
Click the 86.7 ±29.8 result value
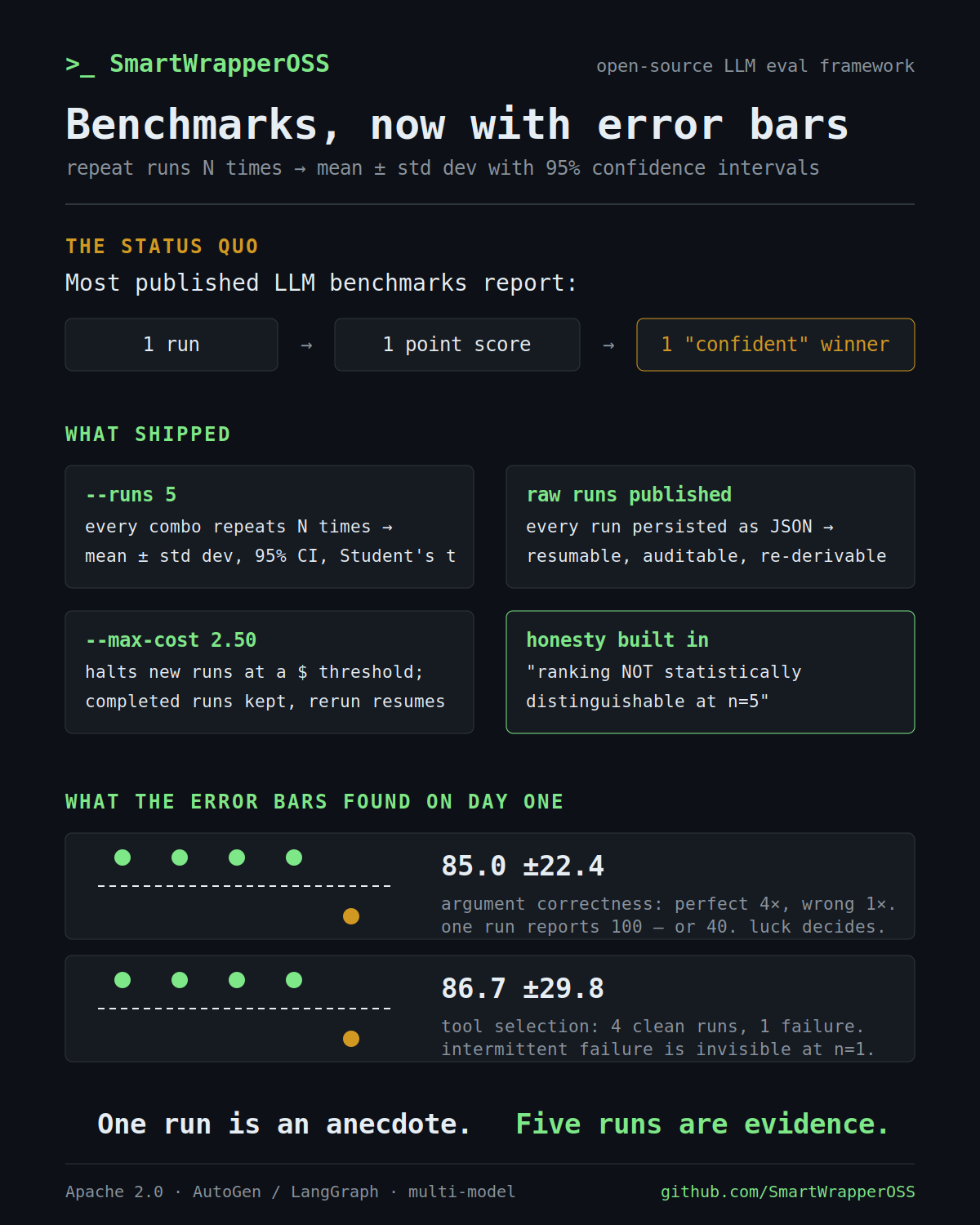(523, 988)
